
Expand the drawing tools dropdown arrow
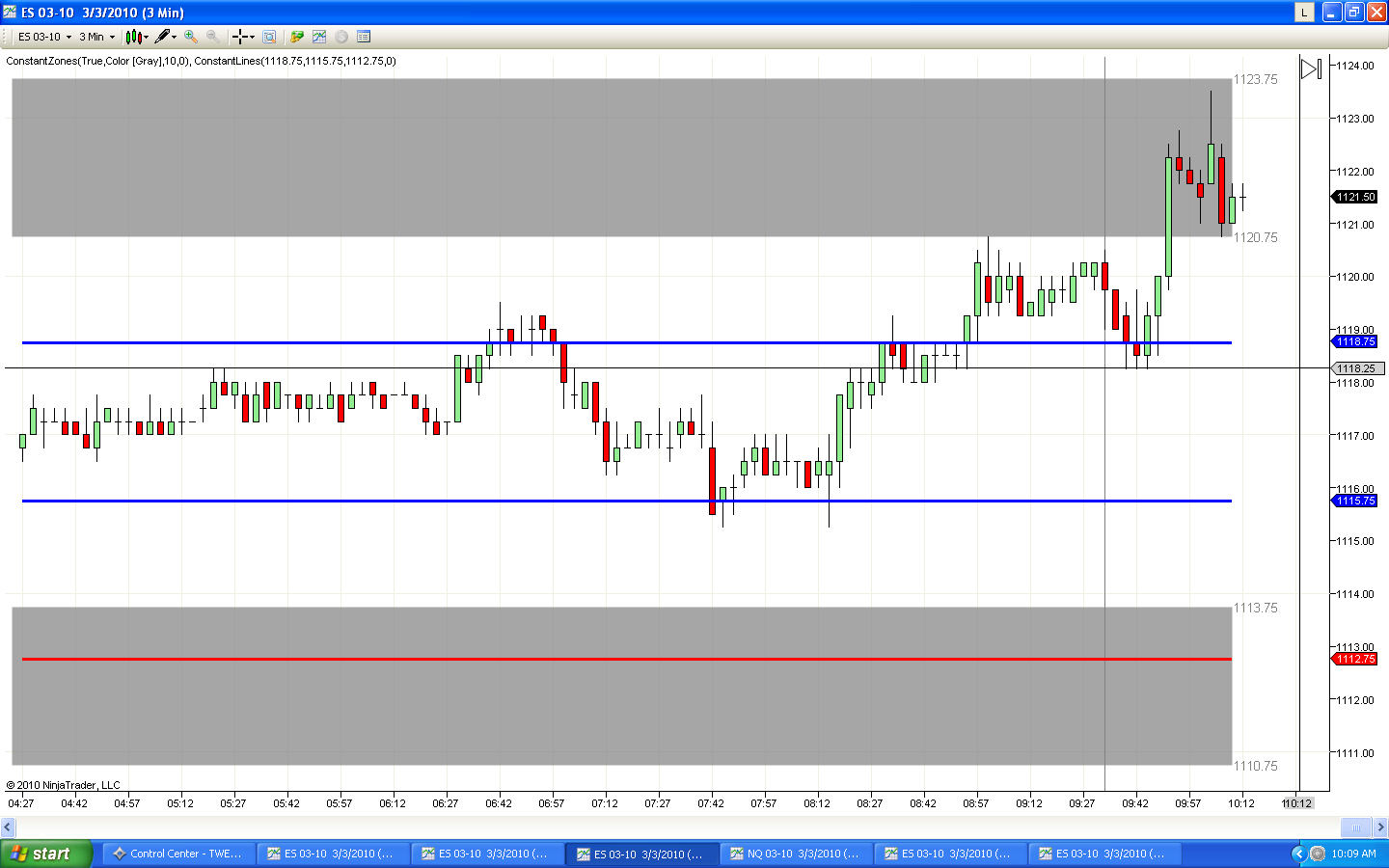coord(175,37)
